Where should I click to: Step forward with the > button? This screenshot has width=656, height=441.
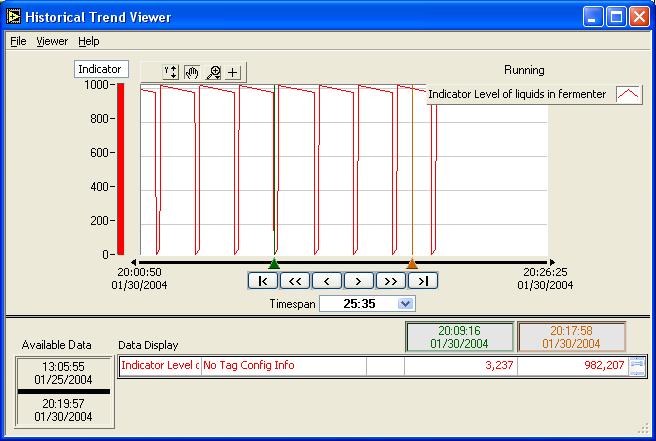pos(358,281)
